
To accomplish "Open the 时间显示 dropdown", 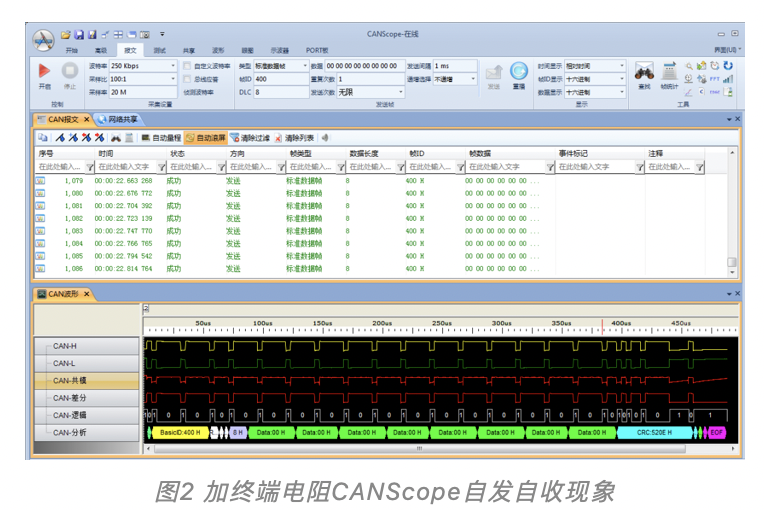I will tap(622, 66).
